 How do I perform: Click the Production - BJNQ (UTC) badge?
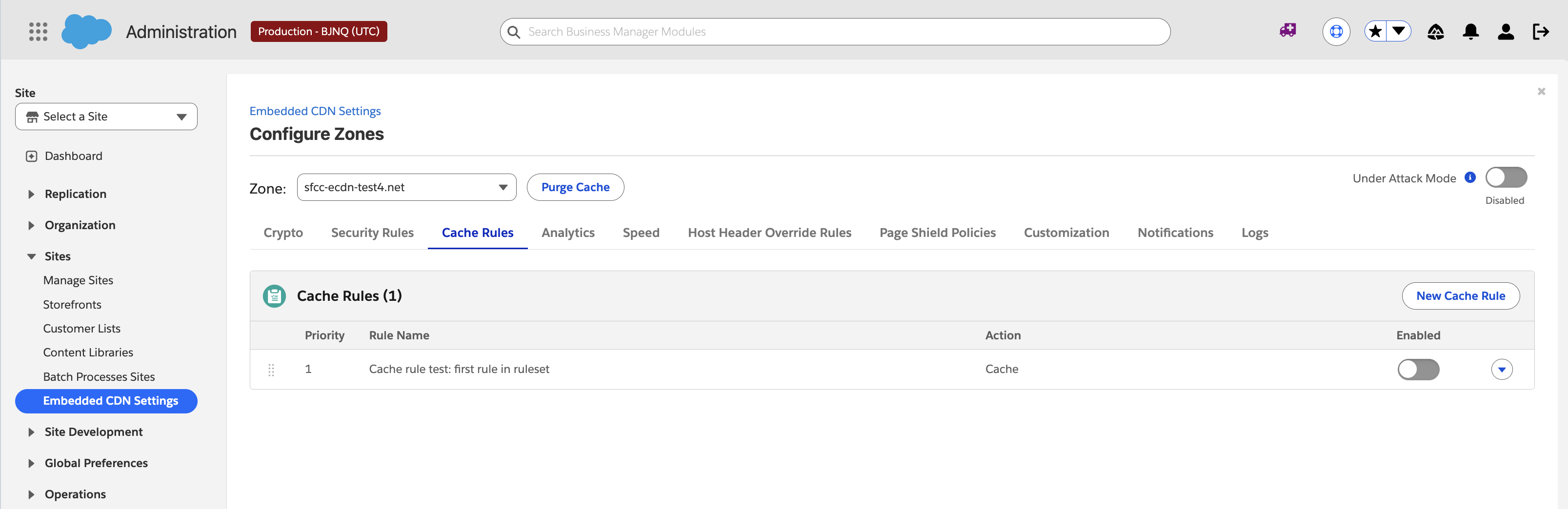coord(319,32)
